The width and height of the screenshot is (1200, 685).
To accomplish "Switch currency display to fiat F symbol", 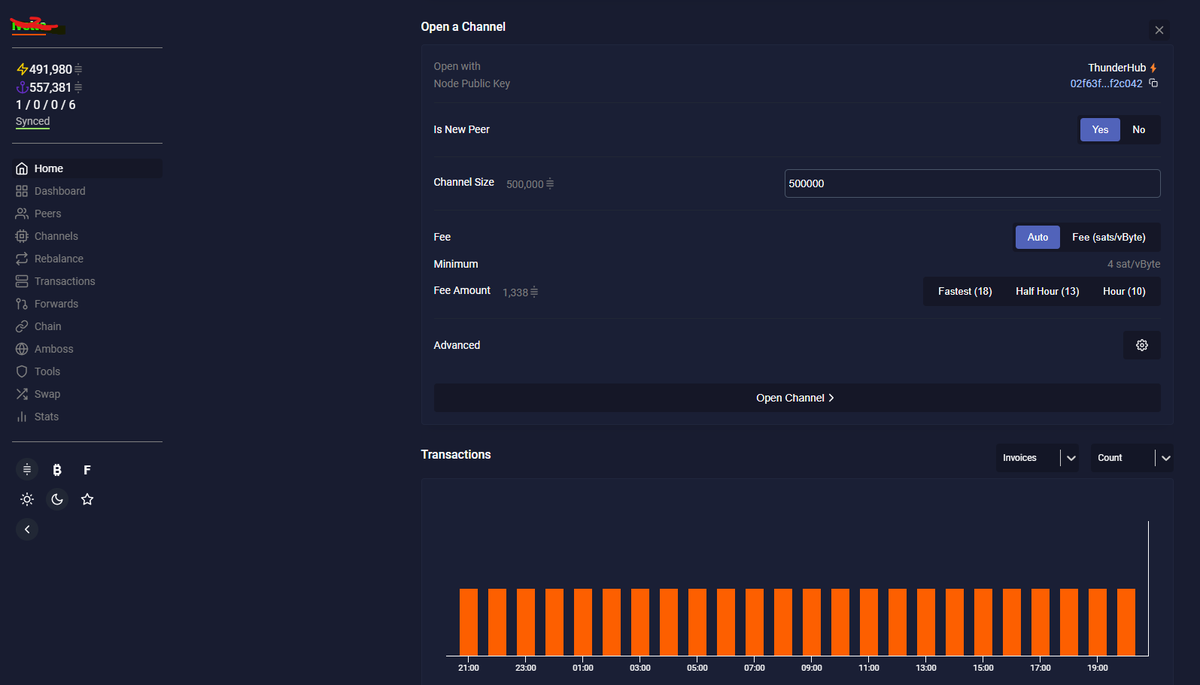I will 87,469.
